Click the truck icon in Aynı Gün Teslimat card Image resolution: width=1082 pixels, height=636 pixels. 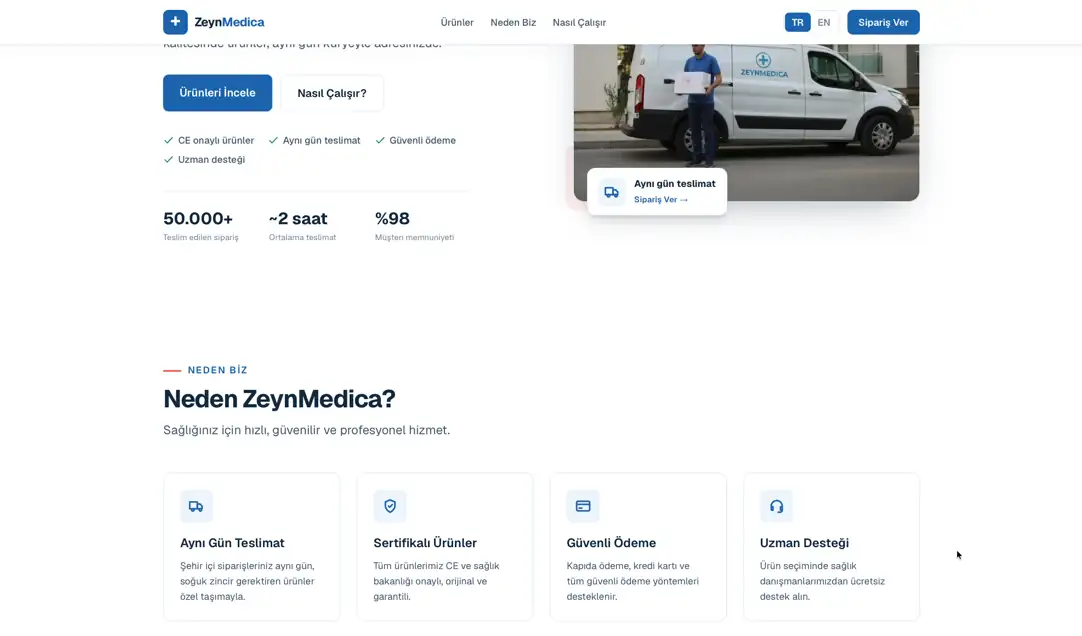click(196, 506)
